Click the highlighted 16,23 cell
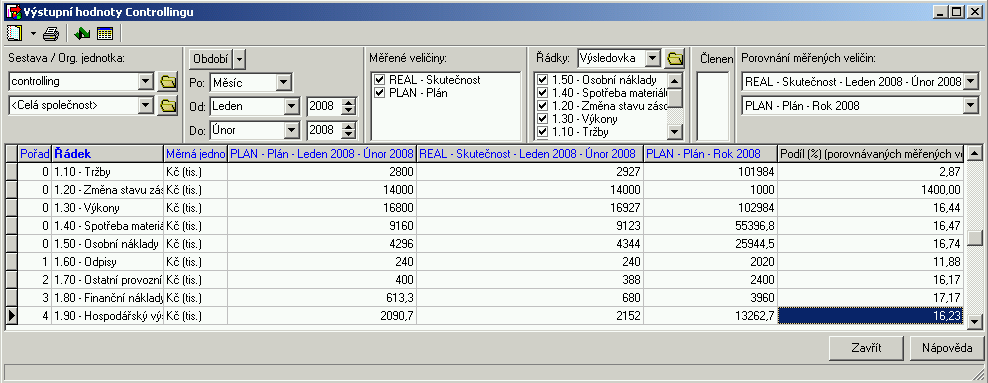The image size is (988, 383). coord(871,316)
